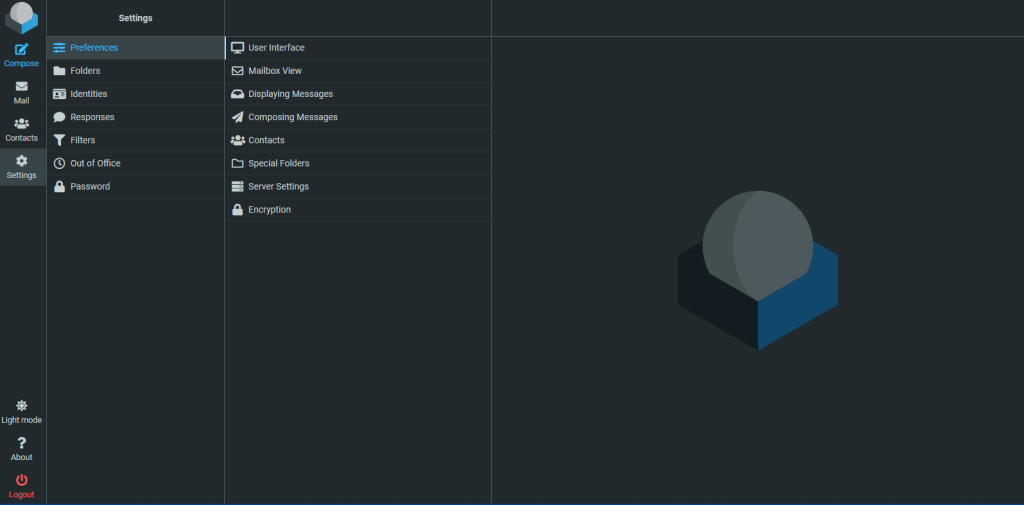Open Out of Office settings
The image size is (1024, 505).
95,163
